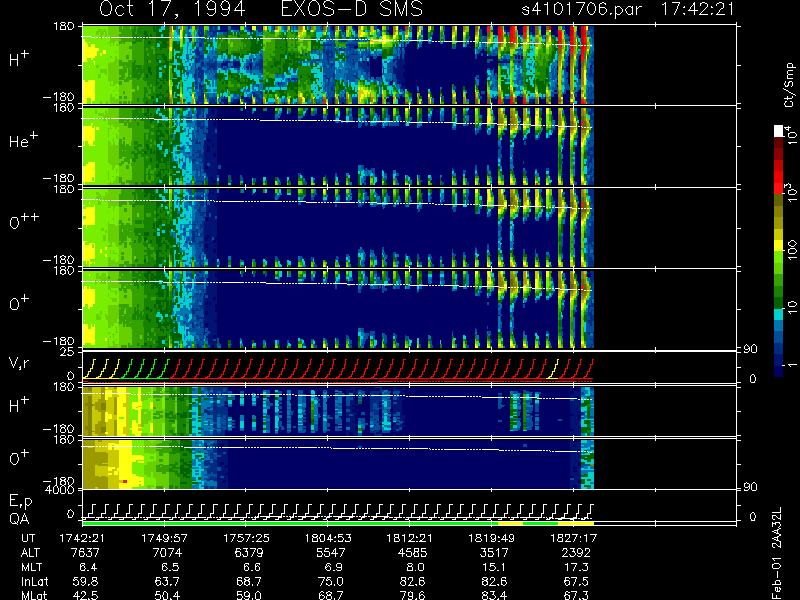Click the MLat value "67.3"

click(x=576, y=595)
